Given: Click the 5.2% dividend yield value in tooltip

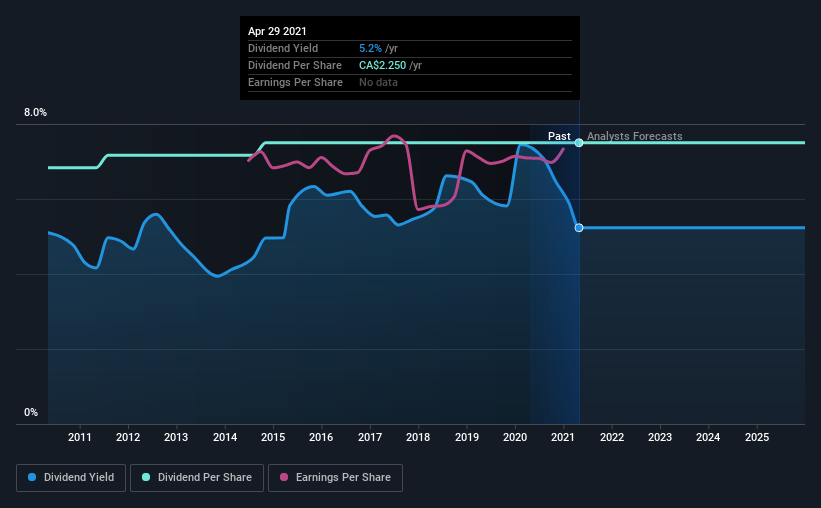Looking at the screenshot, I should 370,48.
